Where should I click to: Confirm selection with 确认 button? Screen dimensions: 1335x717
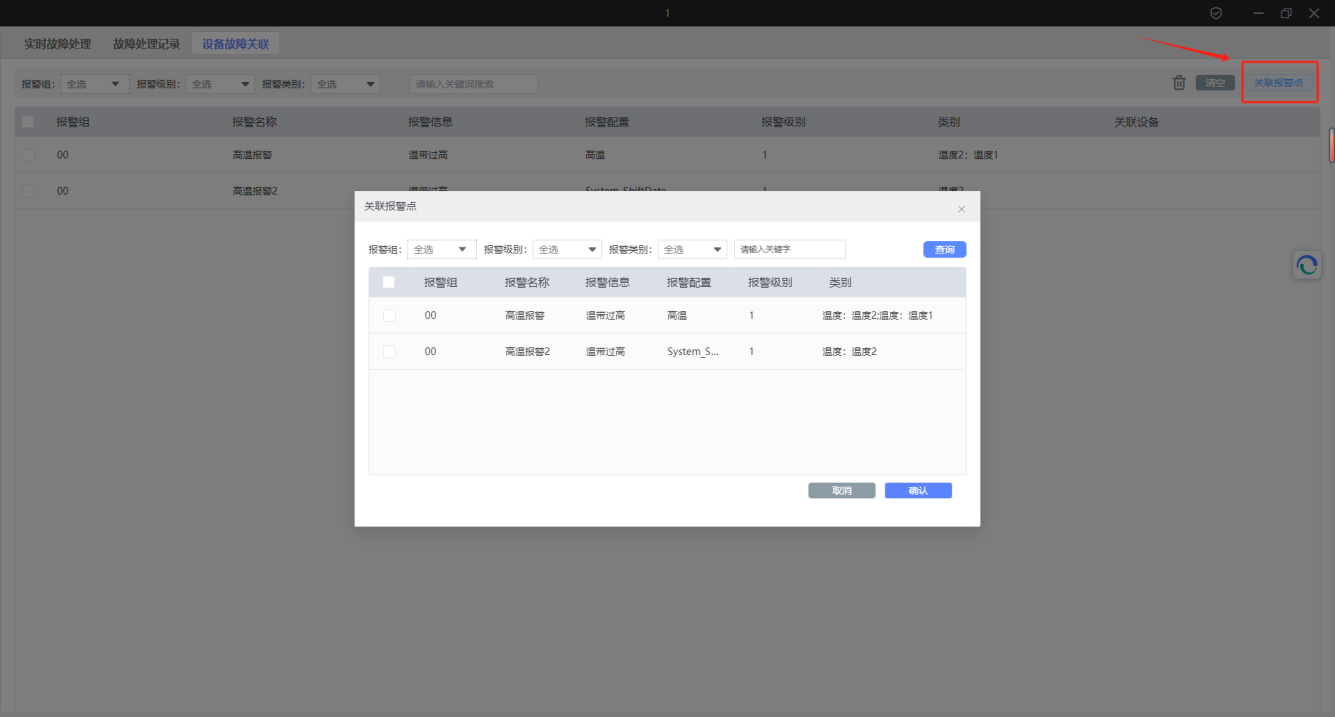point(917,491)
